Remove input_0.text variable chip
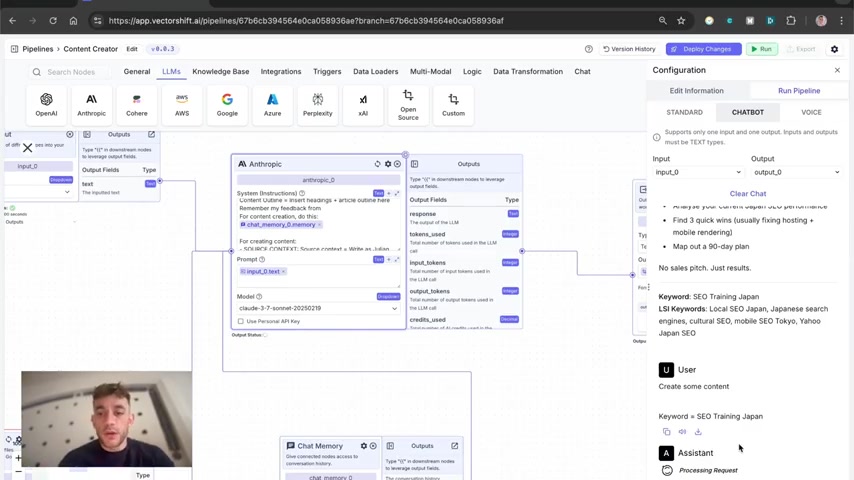Screen dimensions: 854x480 tap(284, 271)
